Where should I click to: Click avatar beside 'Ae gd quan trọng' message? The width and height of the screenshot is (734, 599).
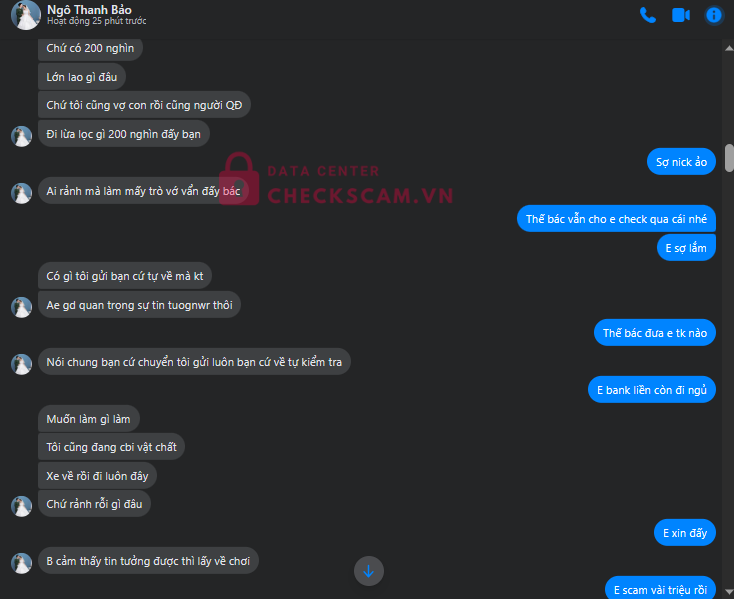point(22,307)
